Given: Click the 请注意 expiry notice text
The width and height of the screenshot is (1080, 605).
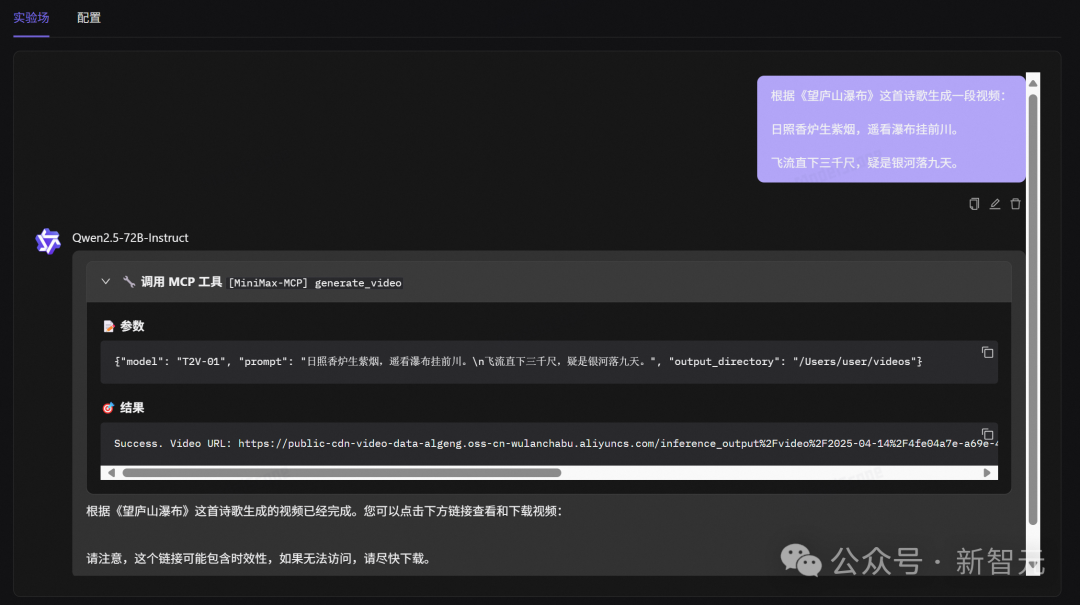Looking at the screenshot, I should coord(260,558).
